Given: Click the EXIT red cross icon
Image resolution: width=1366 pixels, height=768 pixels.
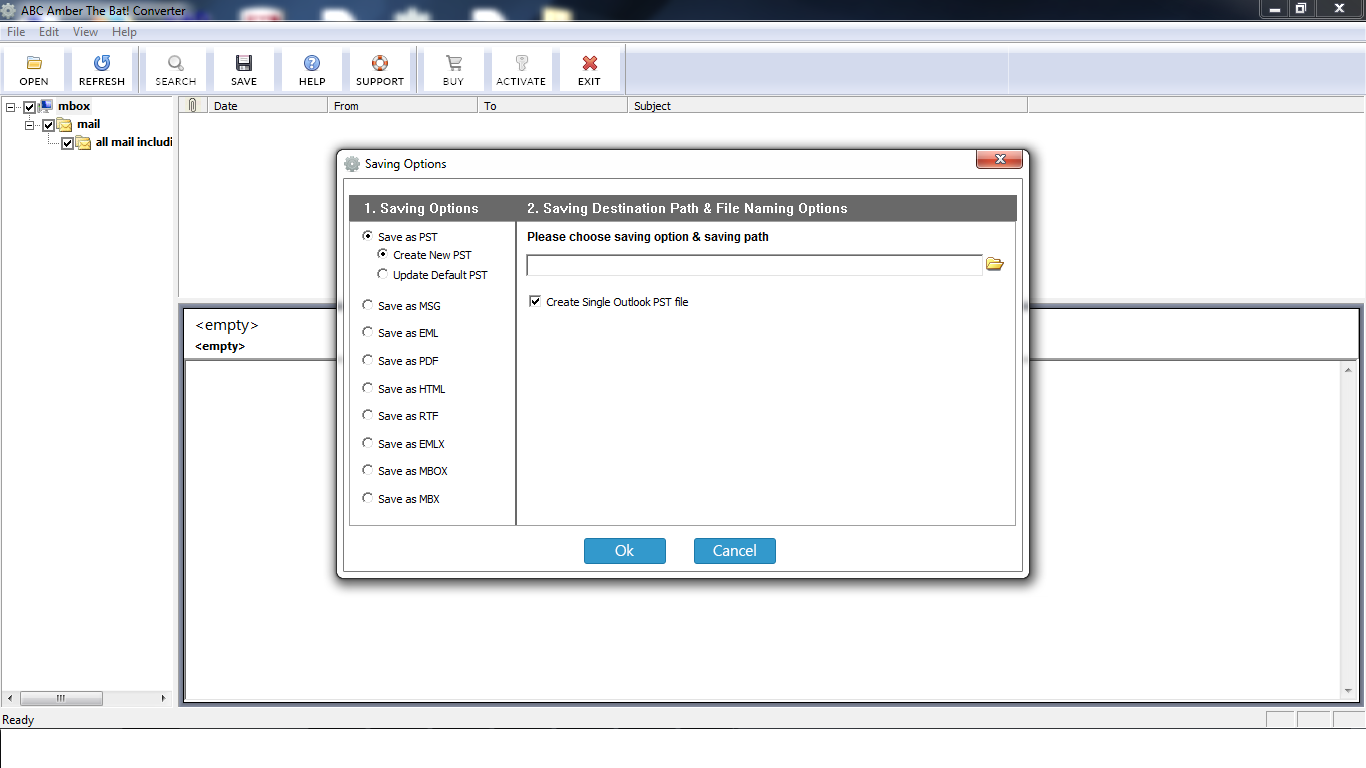Looking at the screenshot, I should pyautogui.click(x=590, y=63).
